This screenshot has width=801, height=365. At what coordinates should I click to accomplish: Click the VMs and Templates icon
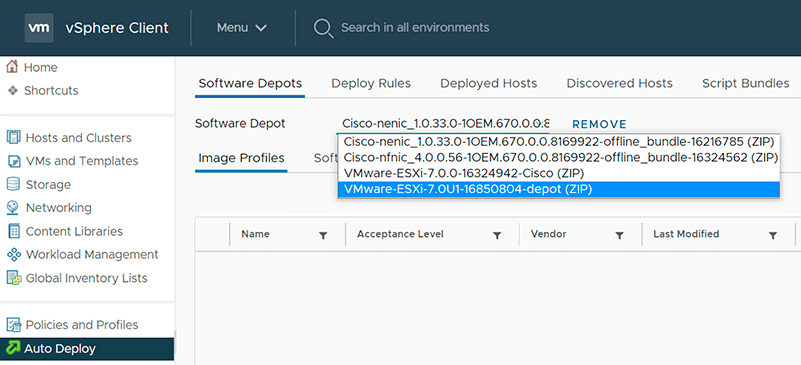[13, 161]
